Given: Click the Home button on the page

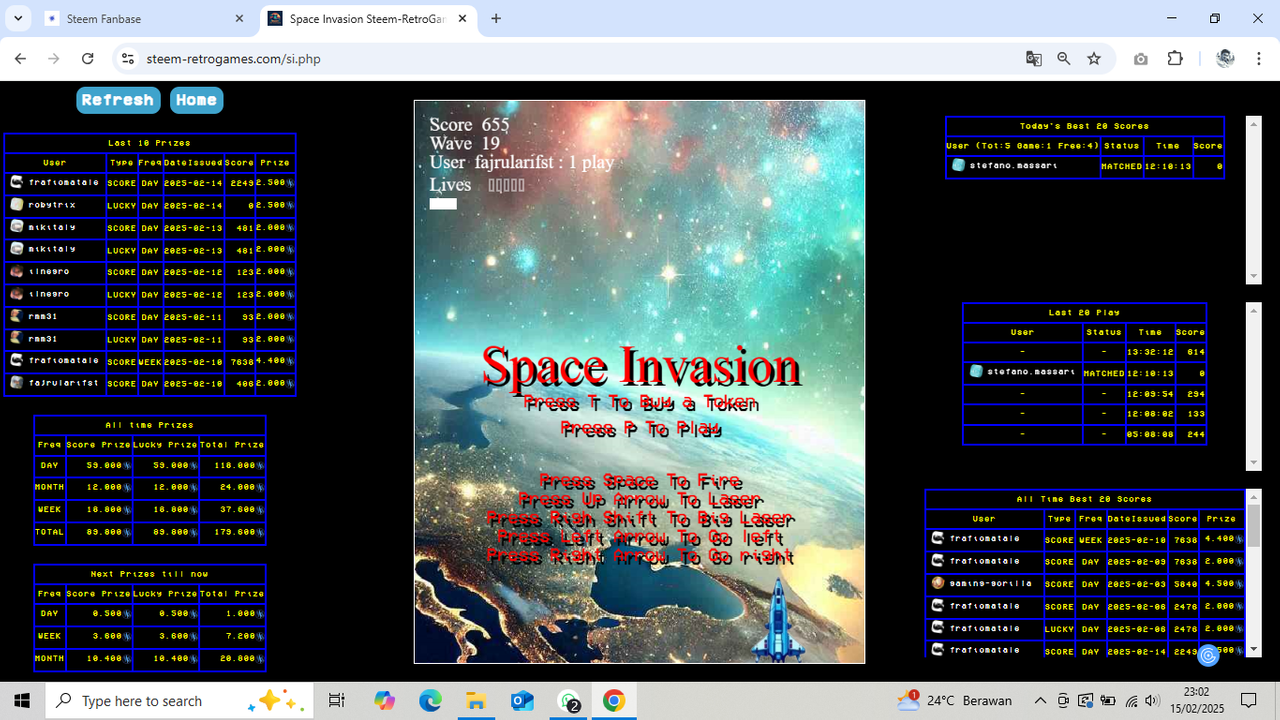Looking at the screenshot, I should [x=196, y=100].
